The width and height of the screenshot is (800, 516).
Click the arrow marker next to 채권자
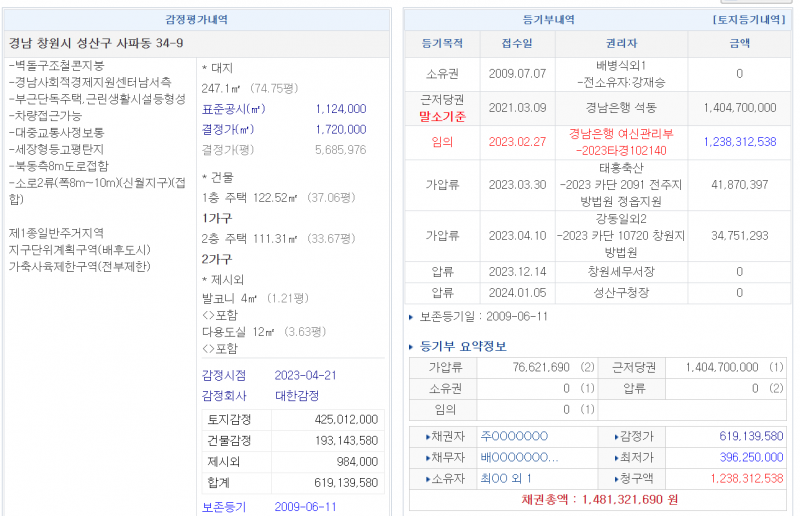coord(428,436)
